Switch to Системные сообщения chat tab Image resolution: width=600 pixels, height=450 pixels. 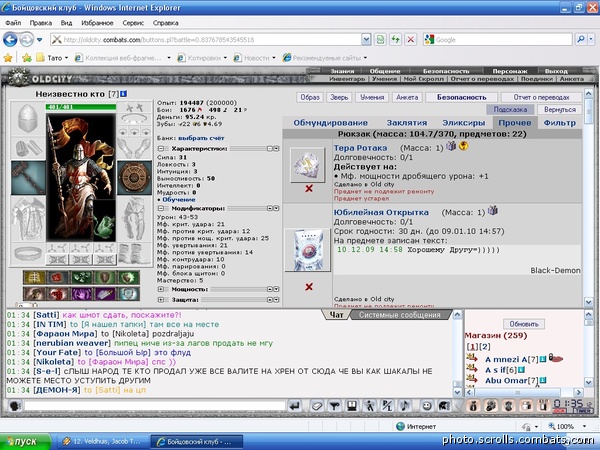399,315
